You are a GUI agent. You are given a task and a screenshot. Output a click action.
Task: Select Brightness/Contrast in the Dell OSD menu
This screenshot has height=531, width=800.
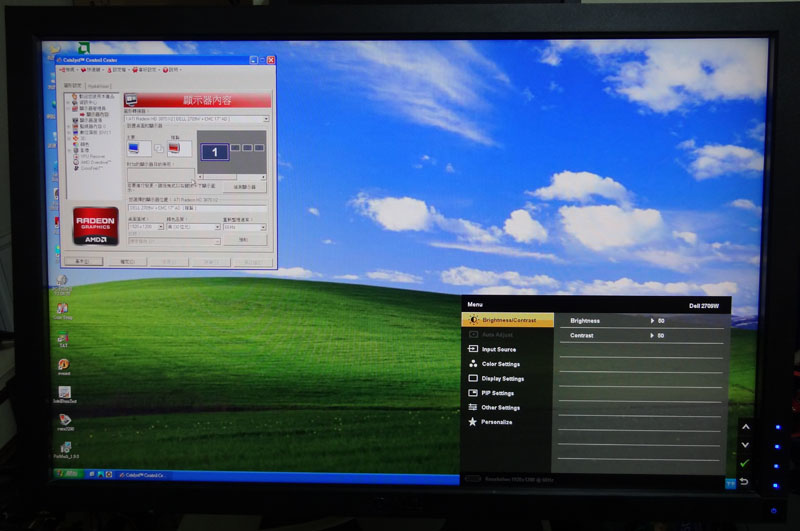[507, 320]
